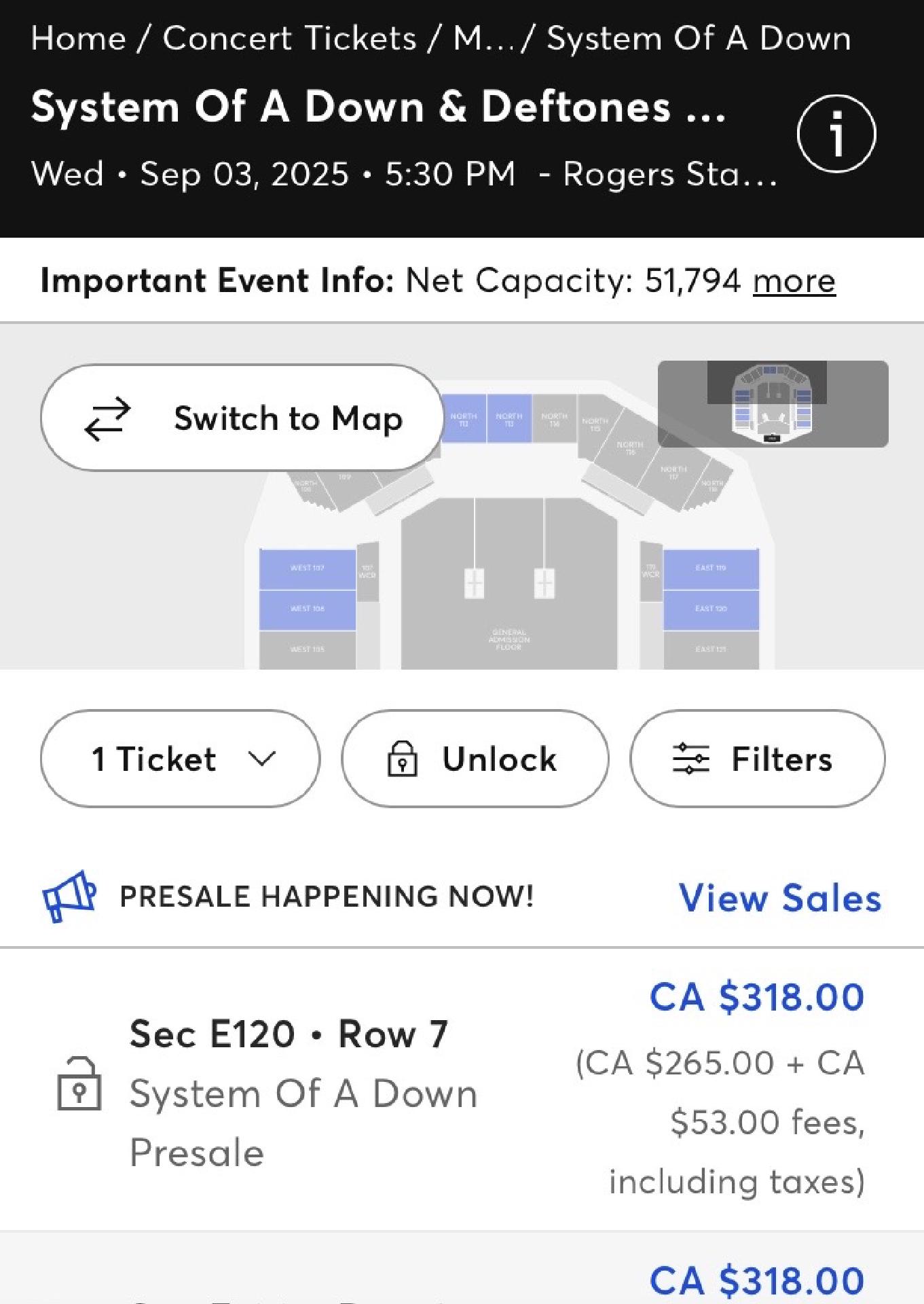Open the venue minimap thumbnail
The image size is (924, 1304).
(x=773, y=403)
